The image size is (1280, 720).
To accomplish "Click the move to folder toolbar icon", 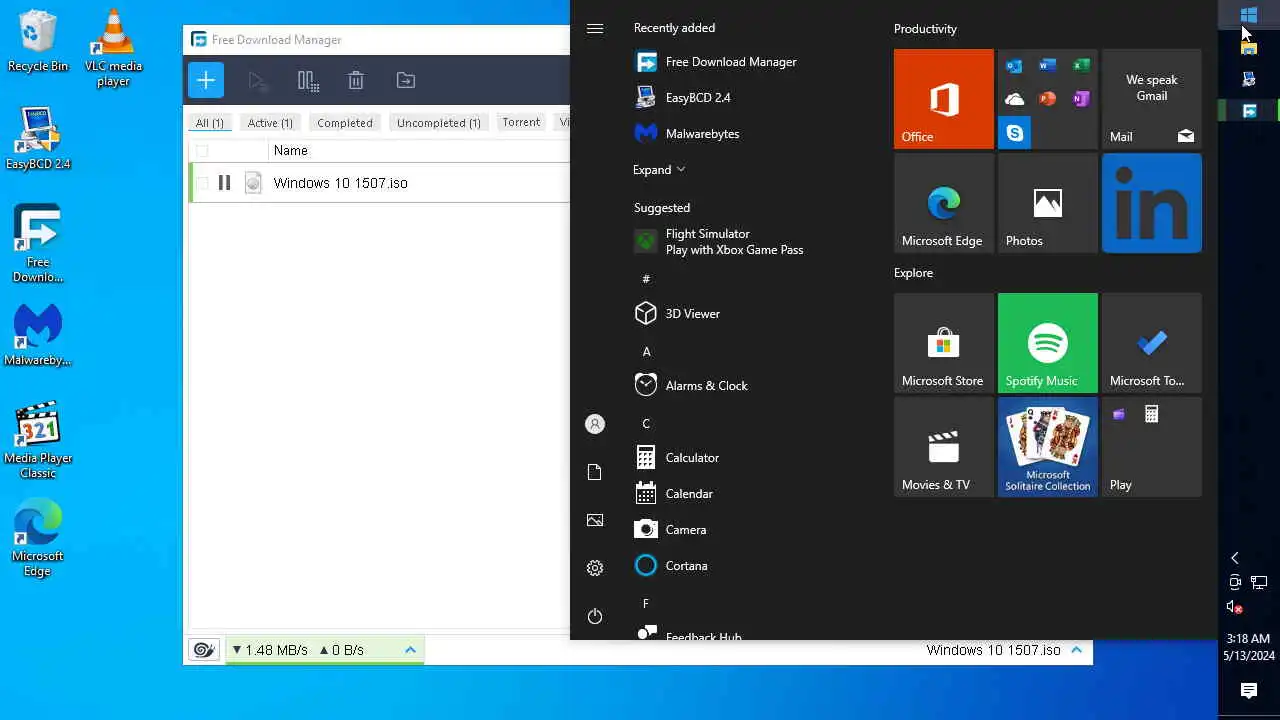I will [405, 81].
